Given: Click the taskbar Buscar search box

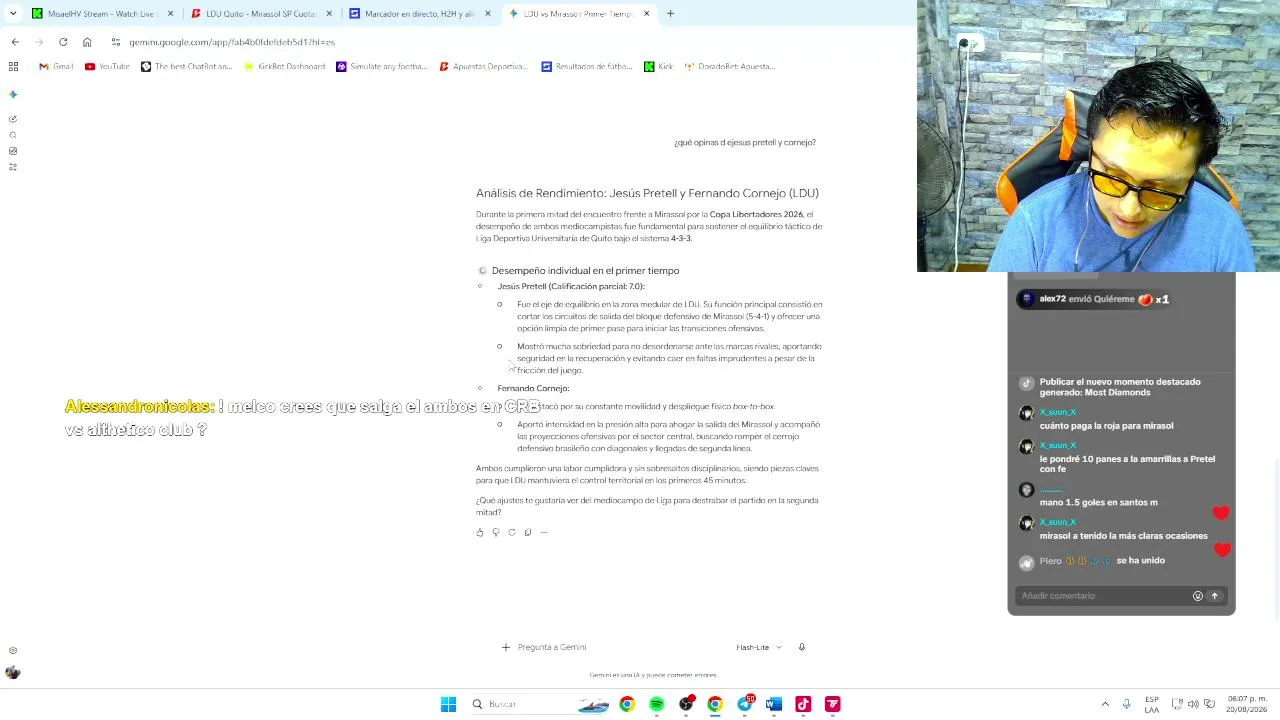Looking at the screenshot, I should (540, 704).
